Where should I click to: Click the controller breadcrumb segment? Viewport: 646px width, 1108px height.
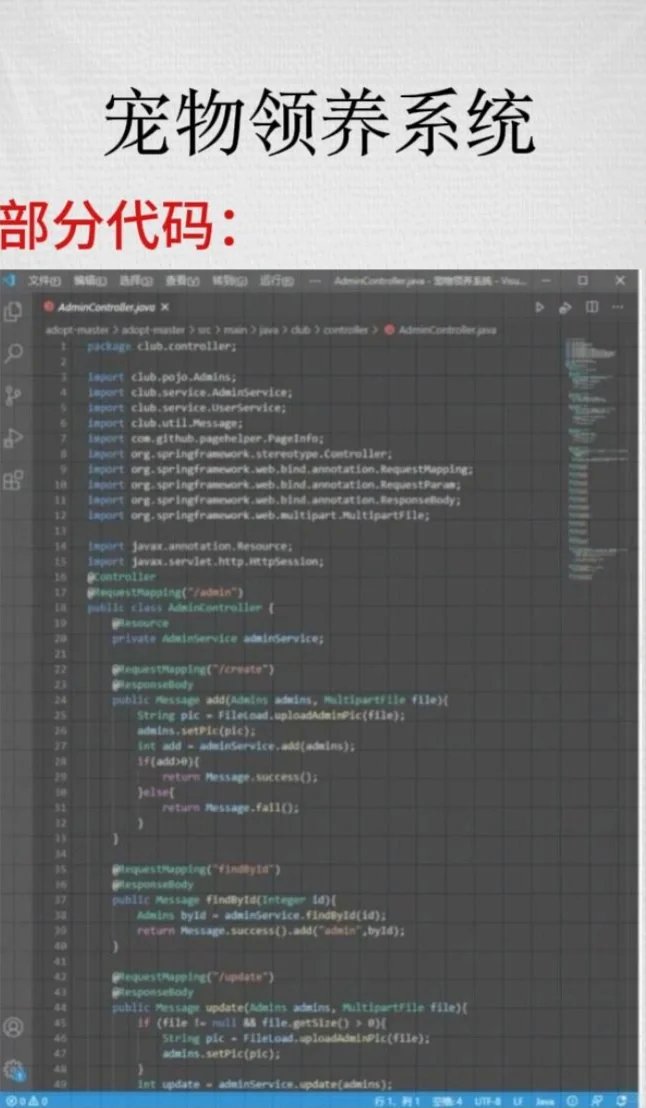coord(346,330)
